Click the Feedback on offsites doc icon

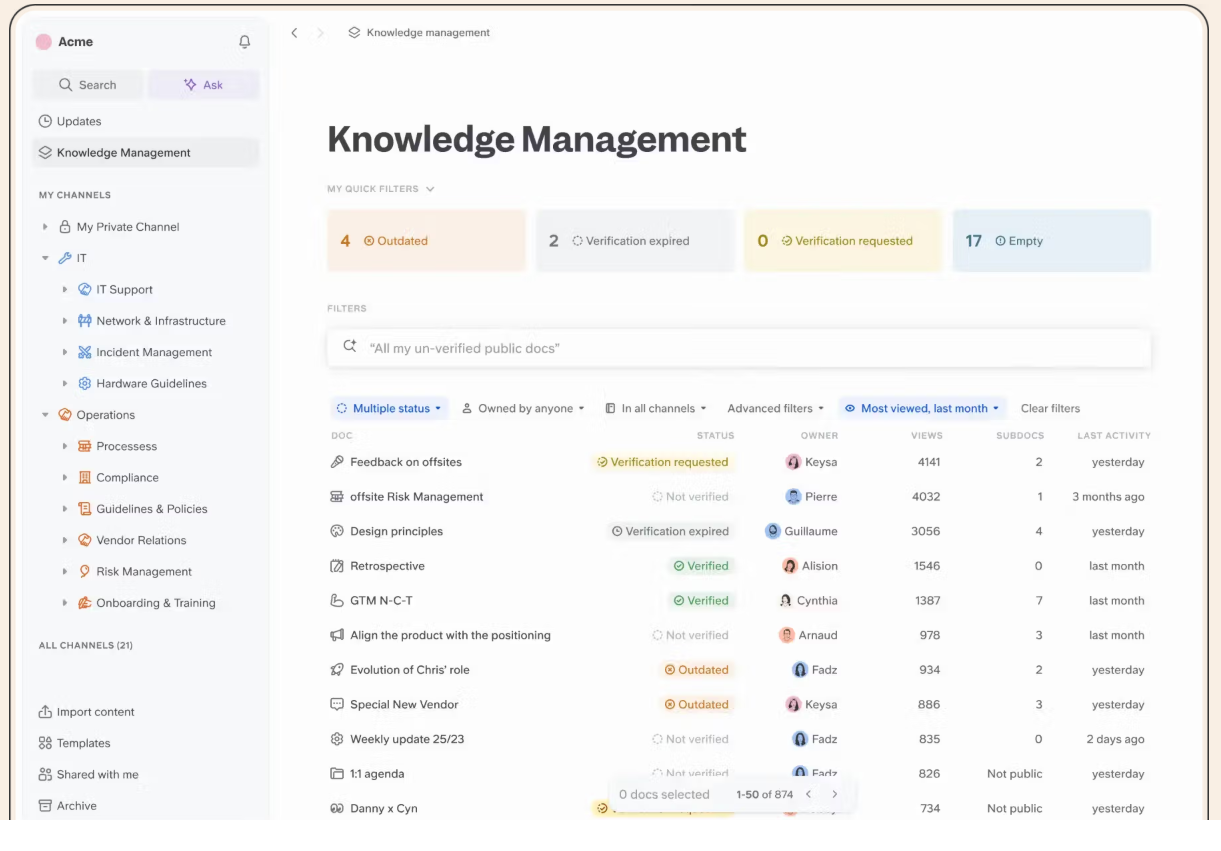(x=337, y=462)
